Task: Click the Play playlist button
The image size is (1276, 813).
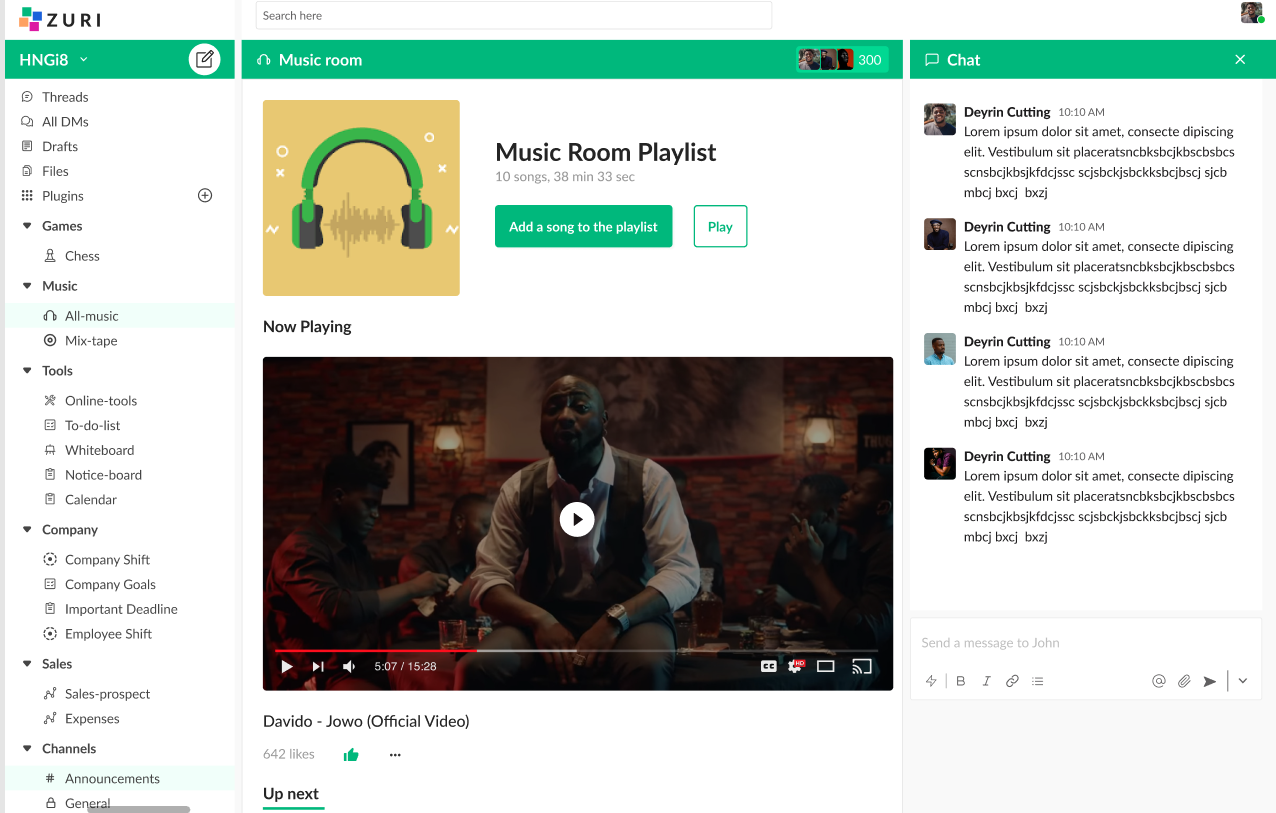Action: [720, 226]
